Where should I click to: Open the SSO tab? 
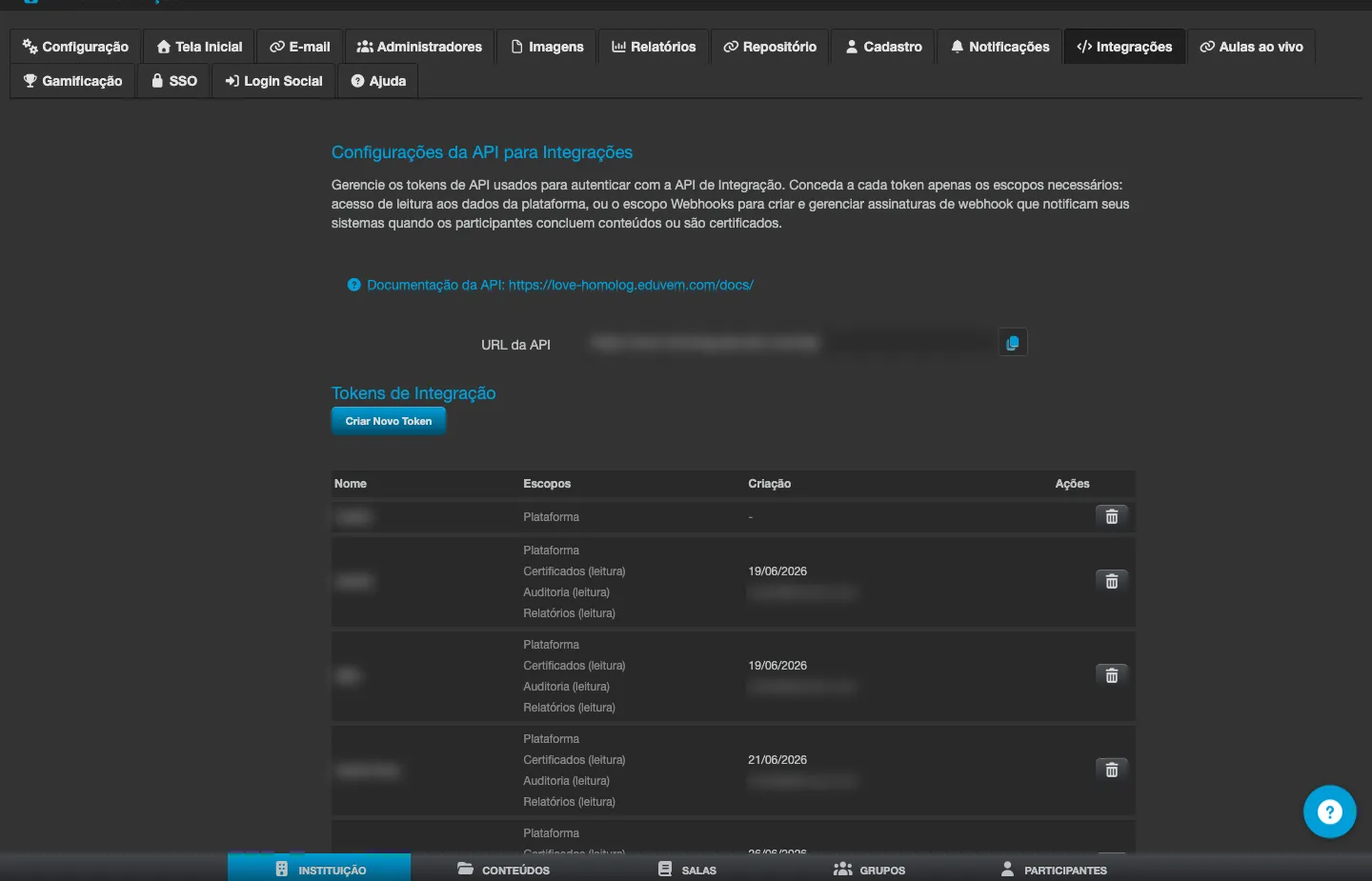pyautogui.click(x=174, y=81)
